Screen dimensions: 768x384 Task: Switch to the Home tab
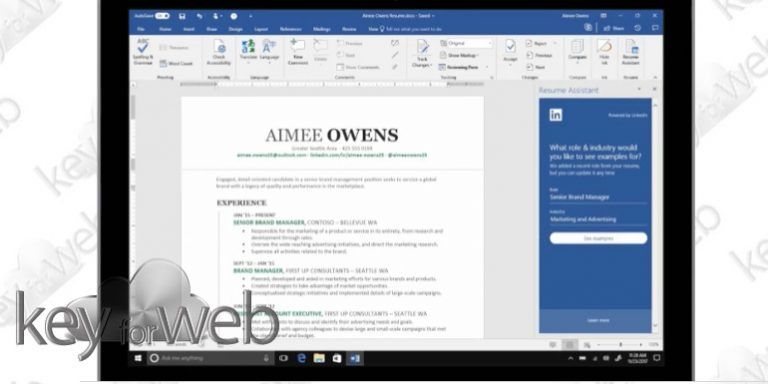165,29
